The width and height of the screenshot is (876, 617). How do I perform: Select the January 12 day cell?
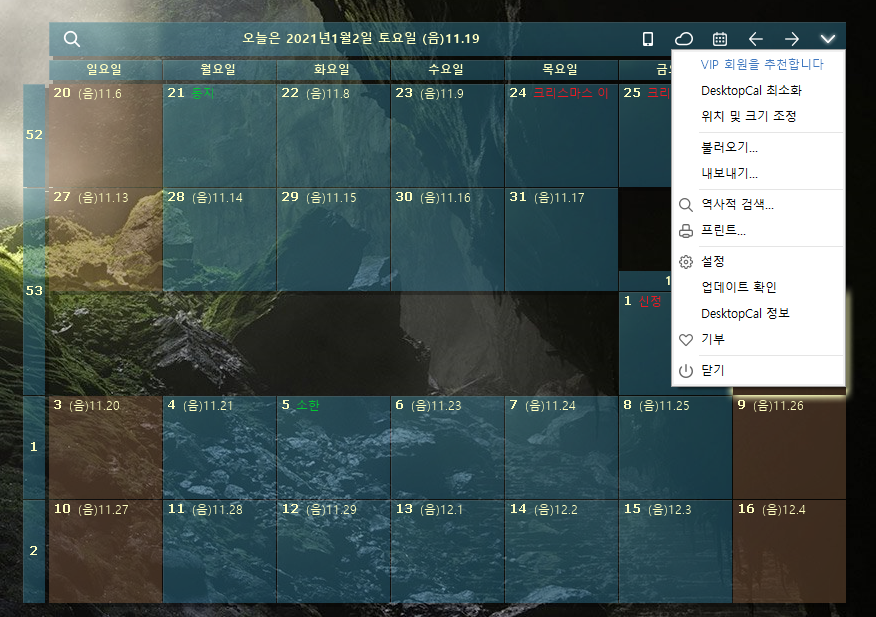pos(334,552)
